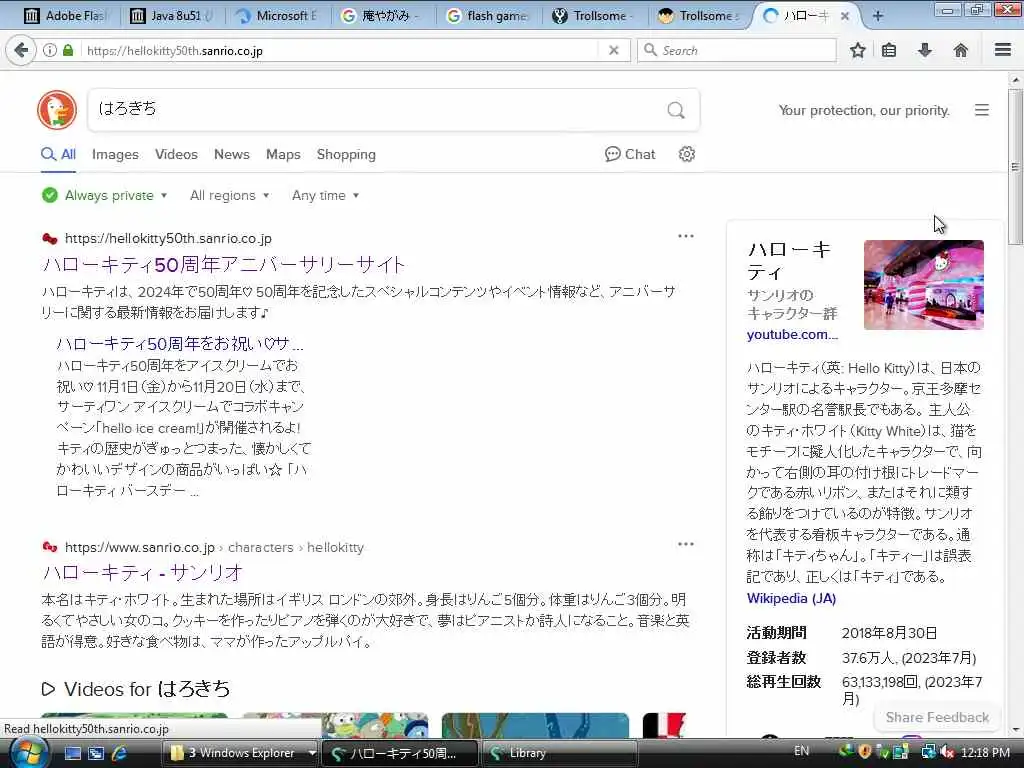This screenshot has width=1024, height=768.
Task: Click 活動期間 value 2018年8月30日
Action: [x=889, y=633]
